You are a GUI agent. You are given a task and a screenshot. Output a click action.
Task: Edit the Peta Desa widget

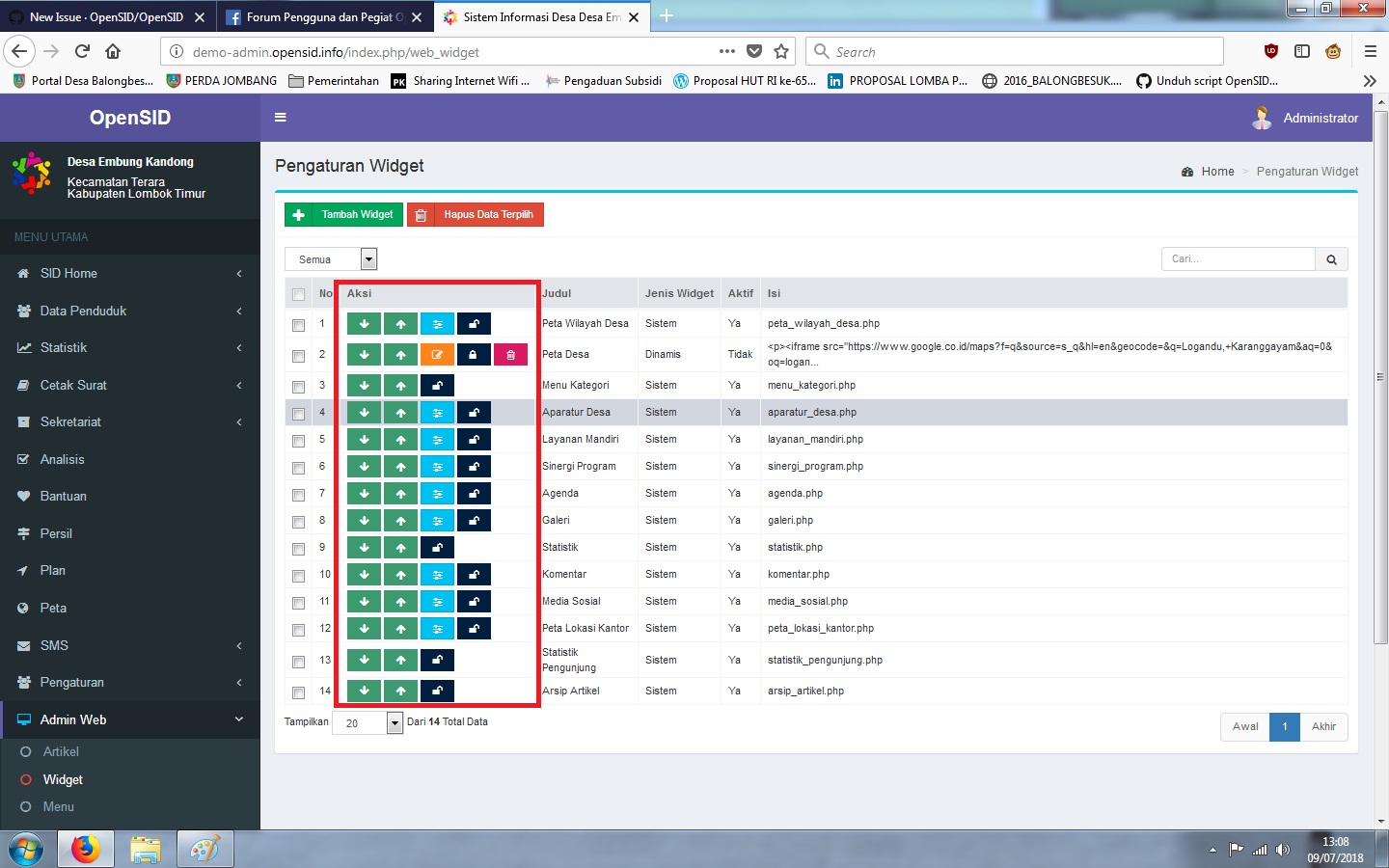[x=437, y=354]
